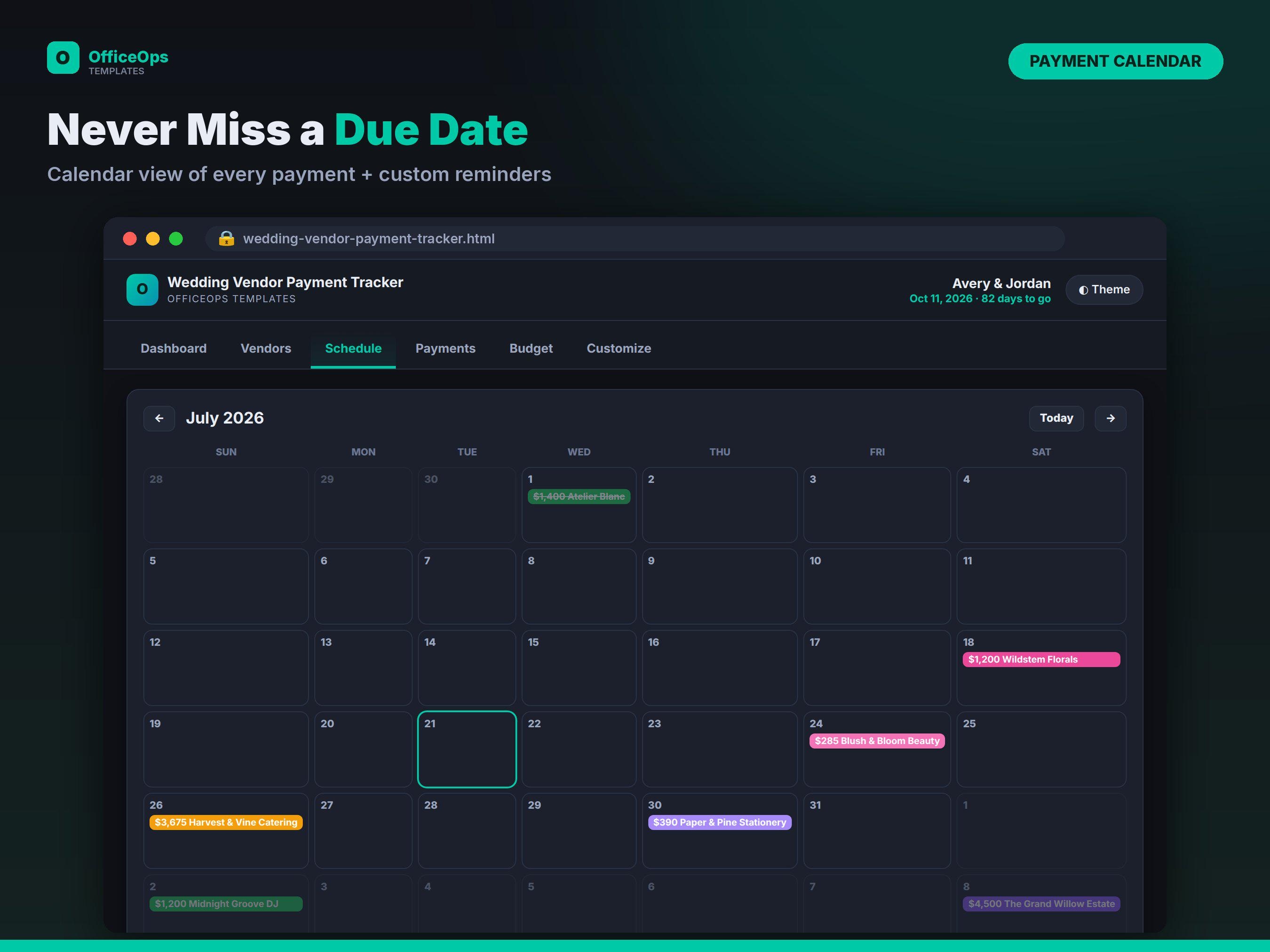Viewport: 1270px width, 952px height.
Task: Click the tracker app logo icon
Action: click(x=143, y=289)
